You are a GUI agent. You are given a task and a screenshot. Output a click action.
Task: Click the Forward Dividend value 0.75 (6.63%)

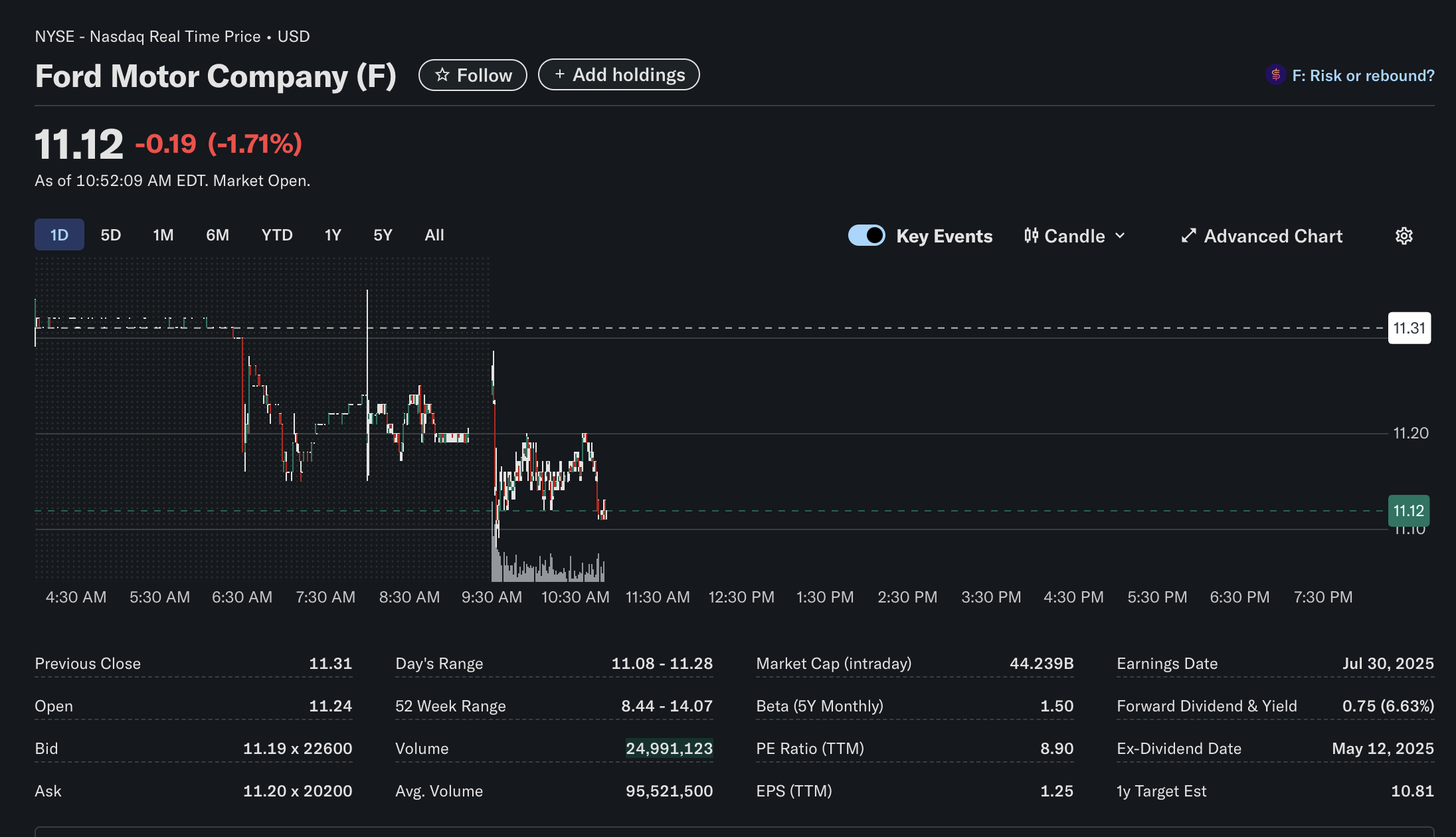point(1388,706)
